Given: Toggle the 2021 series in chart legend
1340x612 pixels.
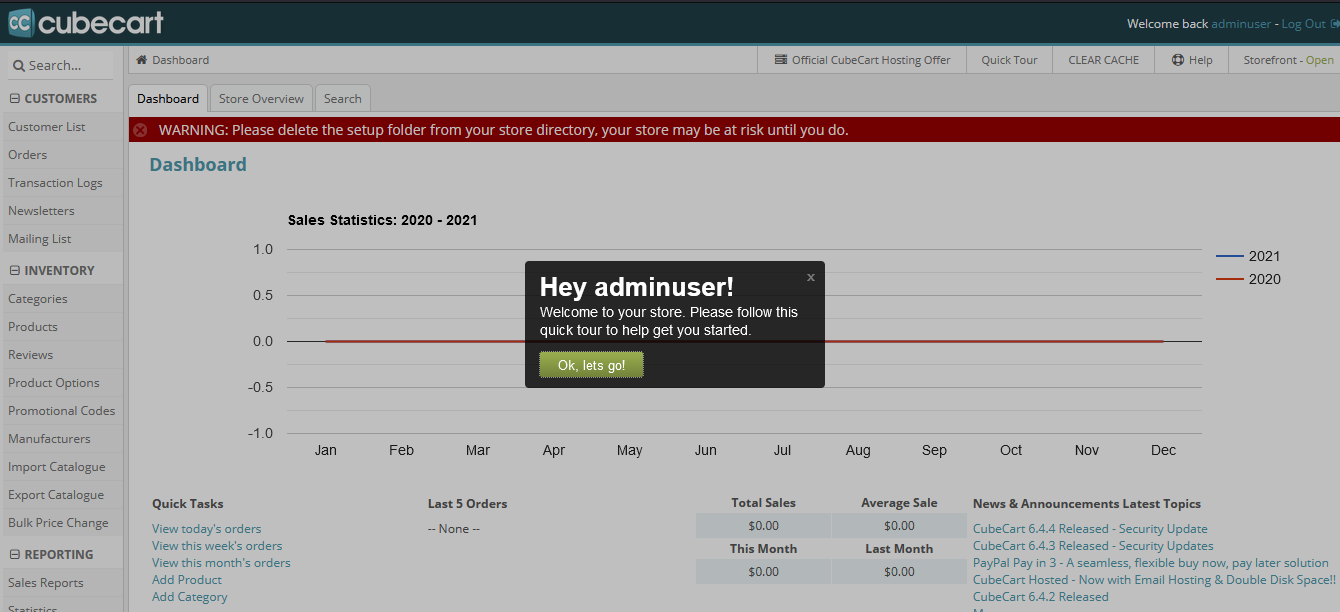Looking at the screenshot, I should (1248, 256).
